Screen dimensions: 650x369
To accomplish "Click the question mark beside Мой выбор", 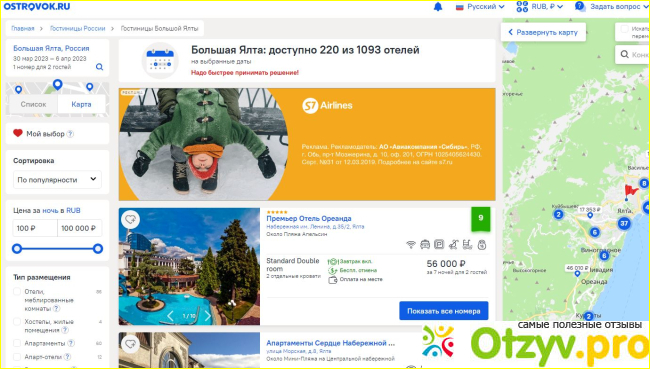I will [x=70, y=134].
